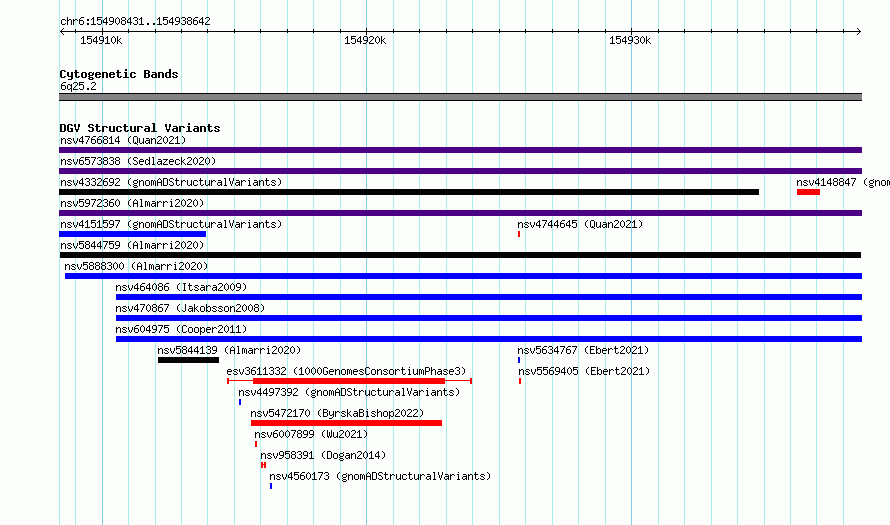Select nsv604975 (Cooper2011) label
The width and height of the screenshot is (890, 525).
click(181, 329)
